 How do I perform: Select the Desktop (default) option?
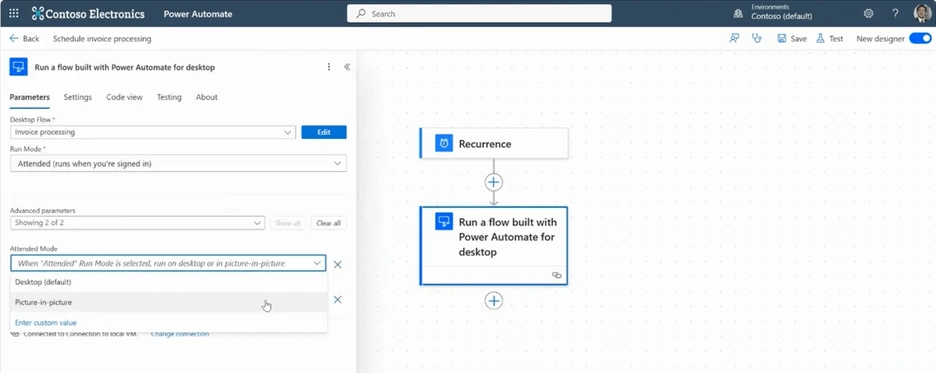pyautogui.click(x=168, y=282)
